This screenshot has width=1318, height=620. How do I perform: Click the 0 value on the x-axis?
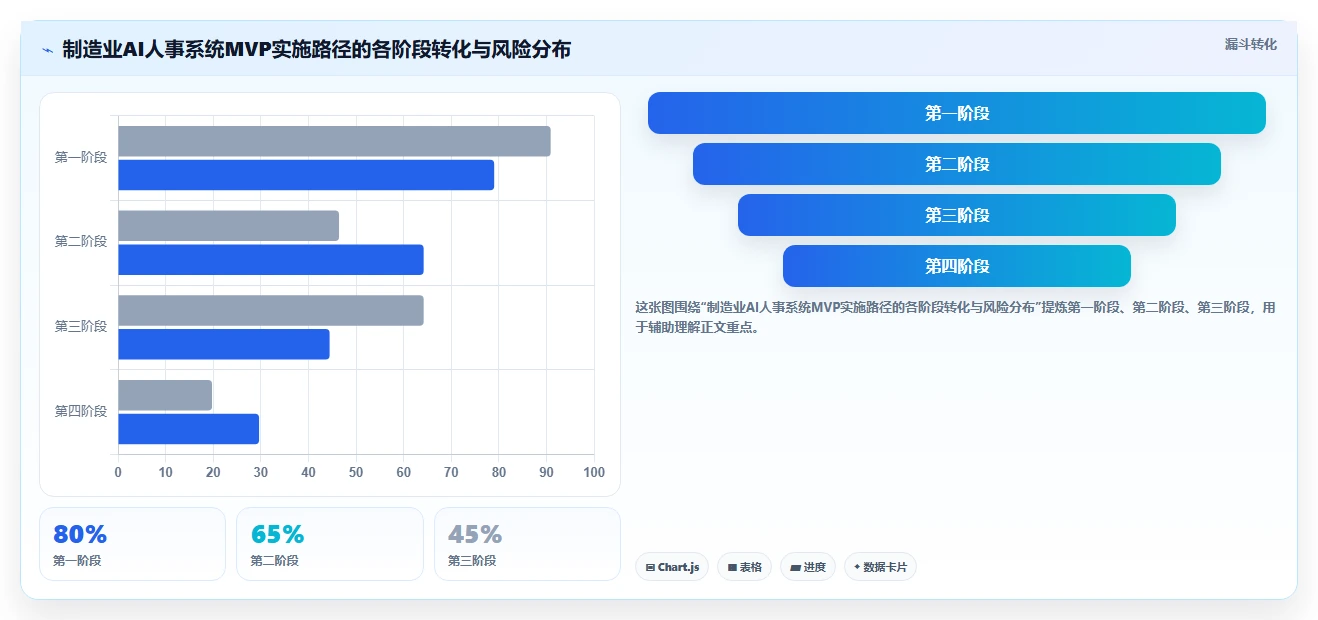(x=118, y=472)
